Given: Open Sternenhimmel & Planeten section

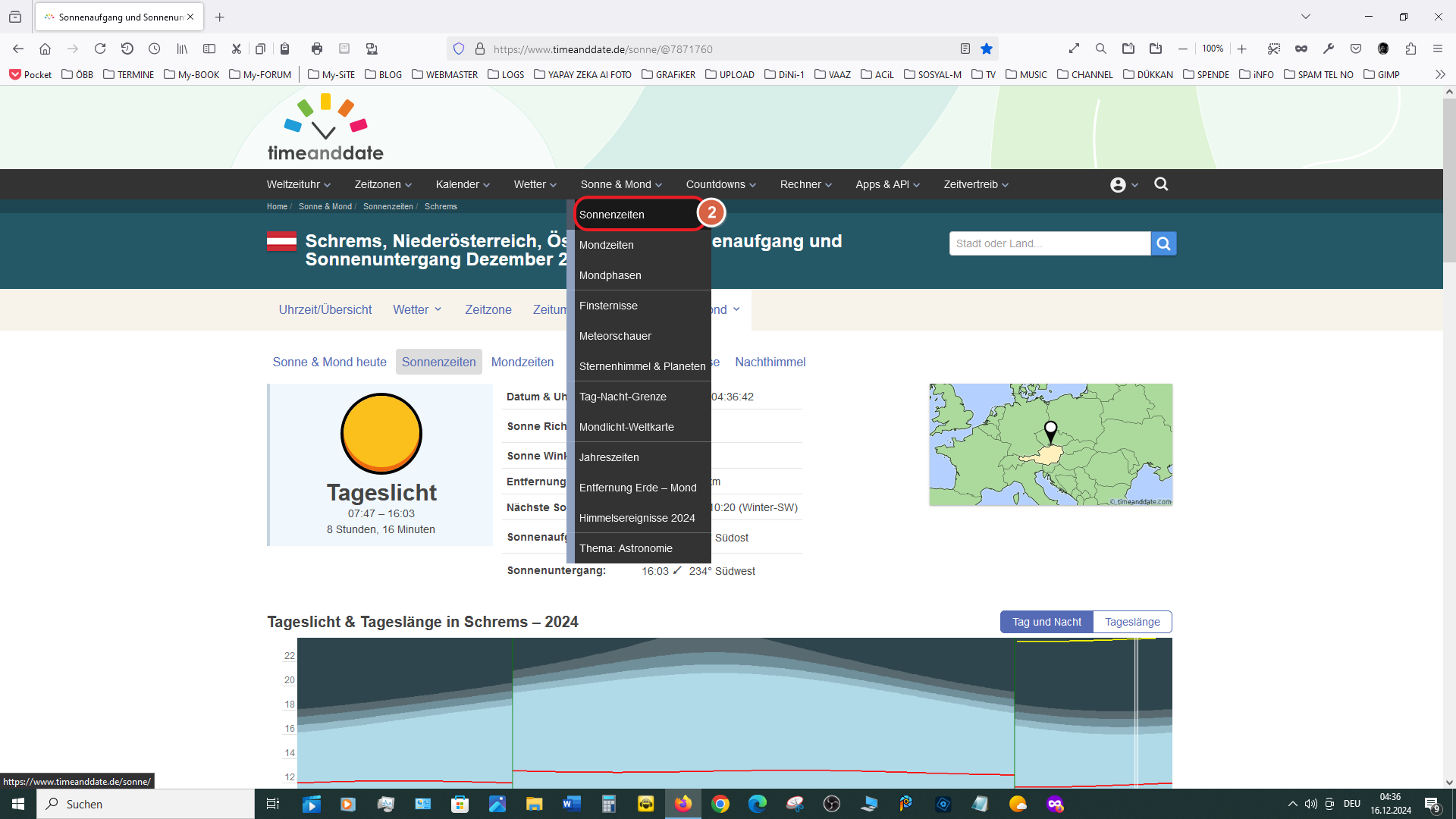Looking at the screenshot, I should pyautogui.click(x=642, y=365).
